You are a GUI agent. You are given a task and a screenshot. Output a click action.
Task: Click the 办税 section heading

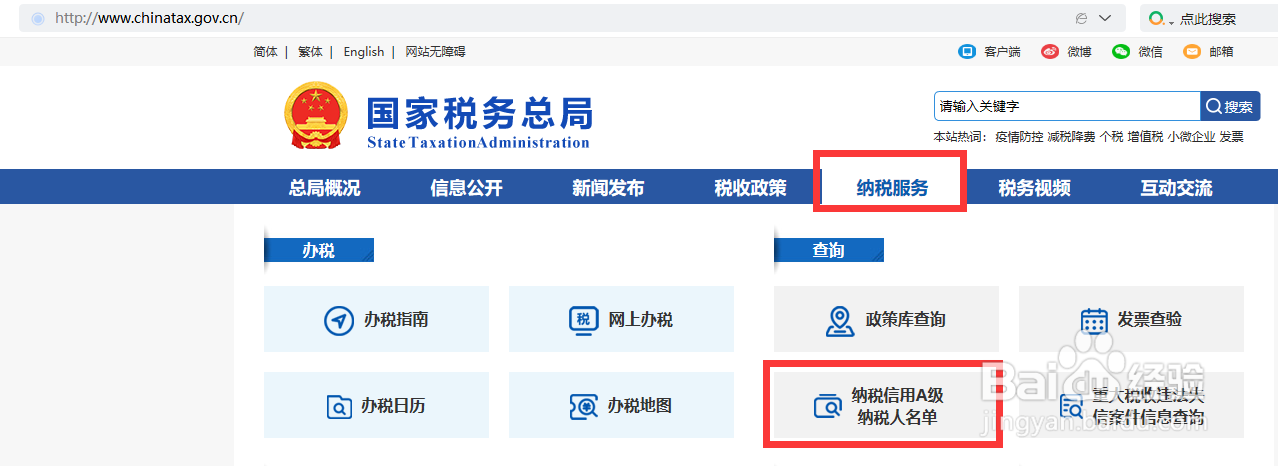[x=318, y=250]
